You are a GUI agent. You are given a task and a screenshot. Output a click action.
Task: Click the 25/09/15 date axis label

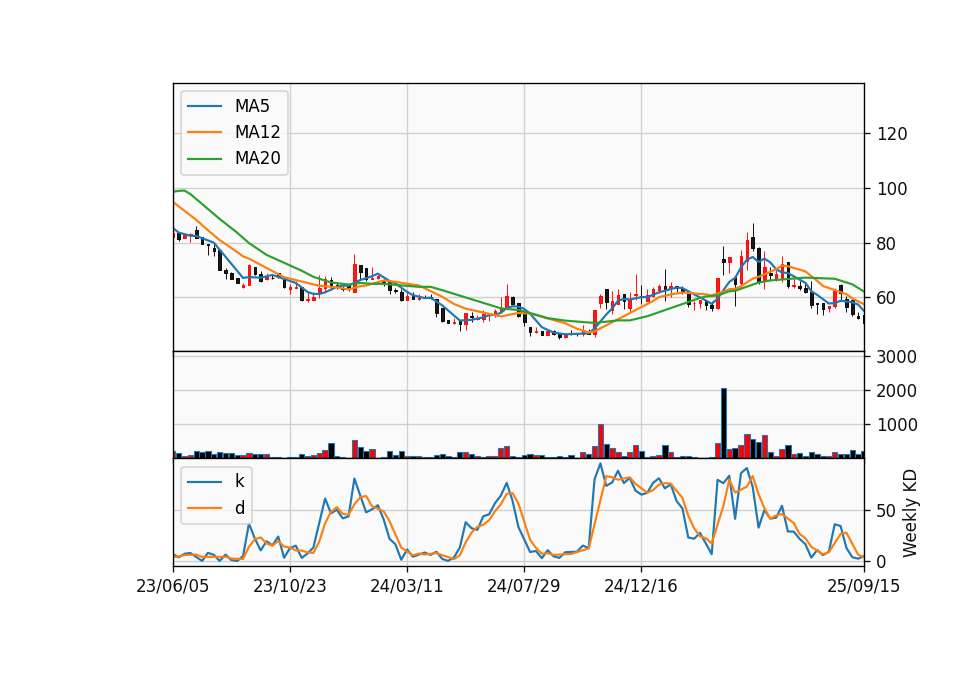coord(864,587)
